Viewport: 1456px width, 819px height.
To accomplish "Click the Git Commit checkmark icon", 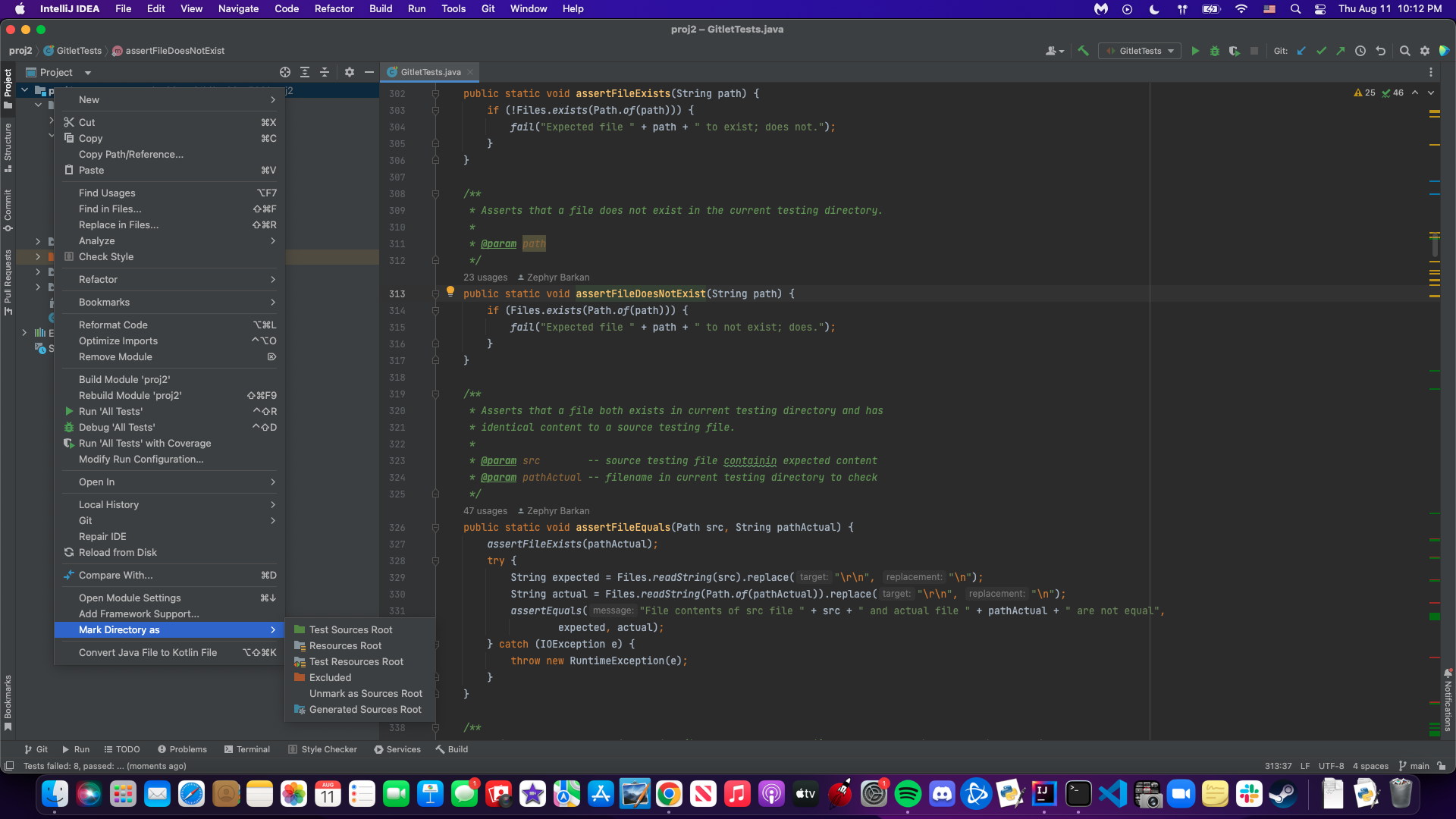I will (x=1321, y=51).
